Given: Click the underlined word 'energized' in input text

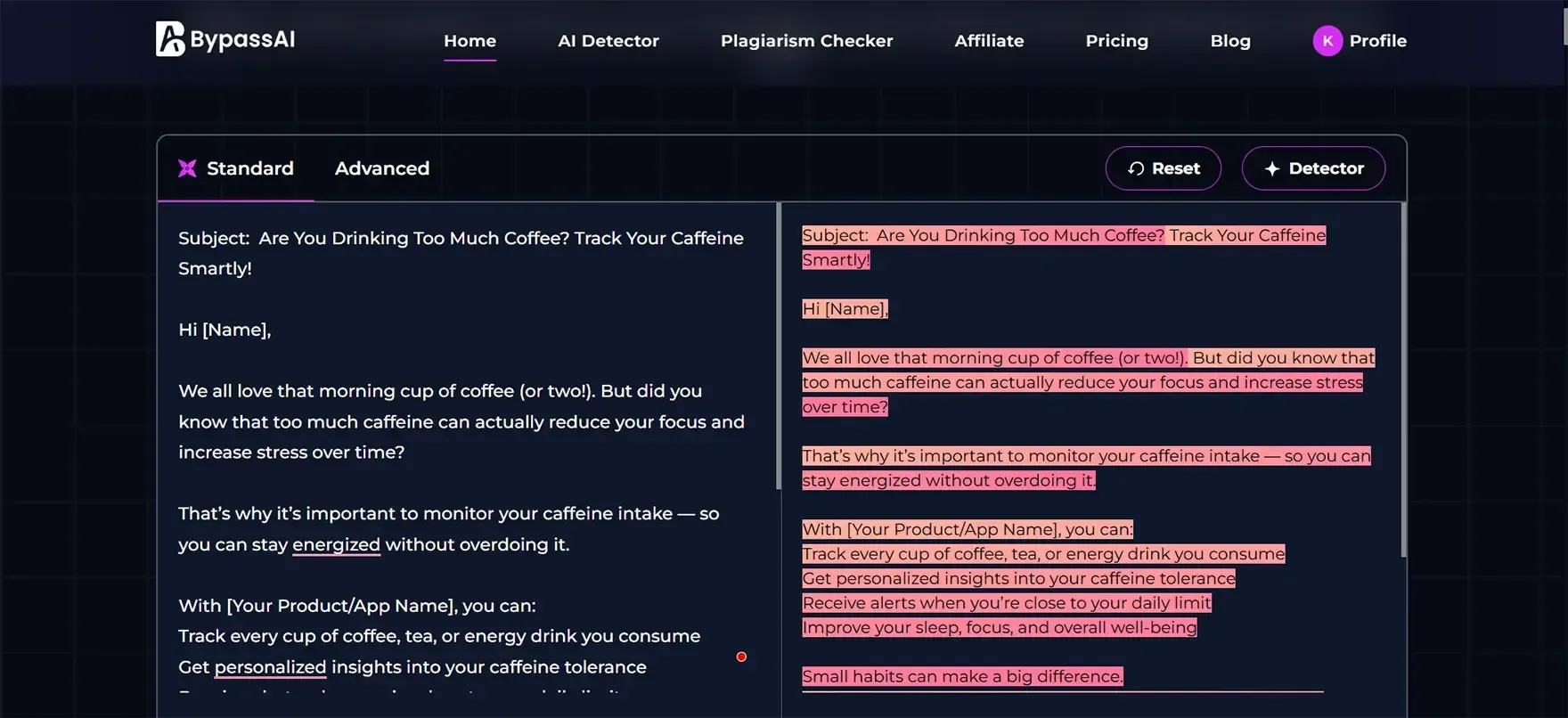Looking at the screenshot, I should click(336, 544).
